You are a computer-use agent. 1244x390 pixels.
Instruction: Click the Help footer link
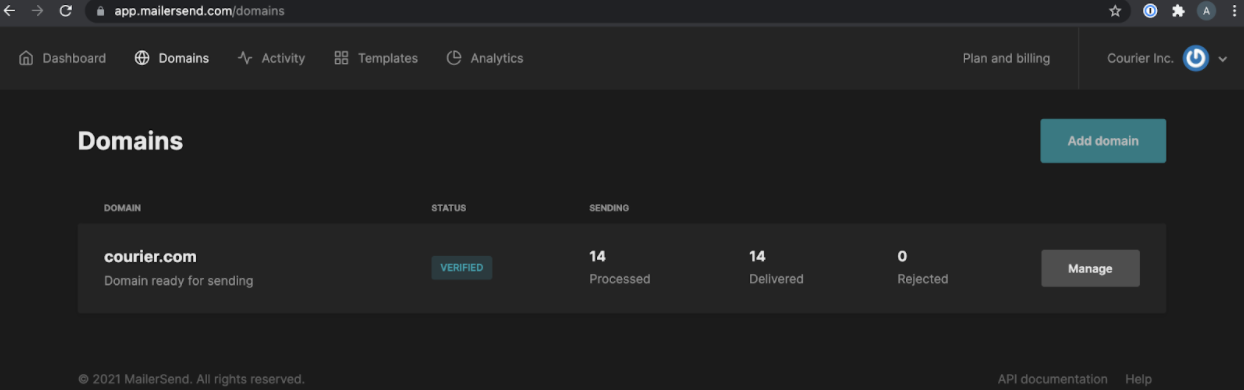(1138, 379)
